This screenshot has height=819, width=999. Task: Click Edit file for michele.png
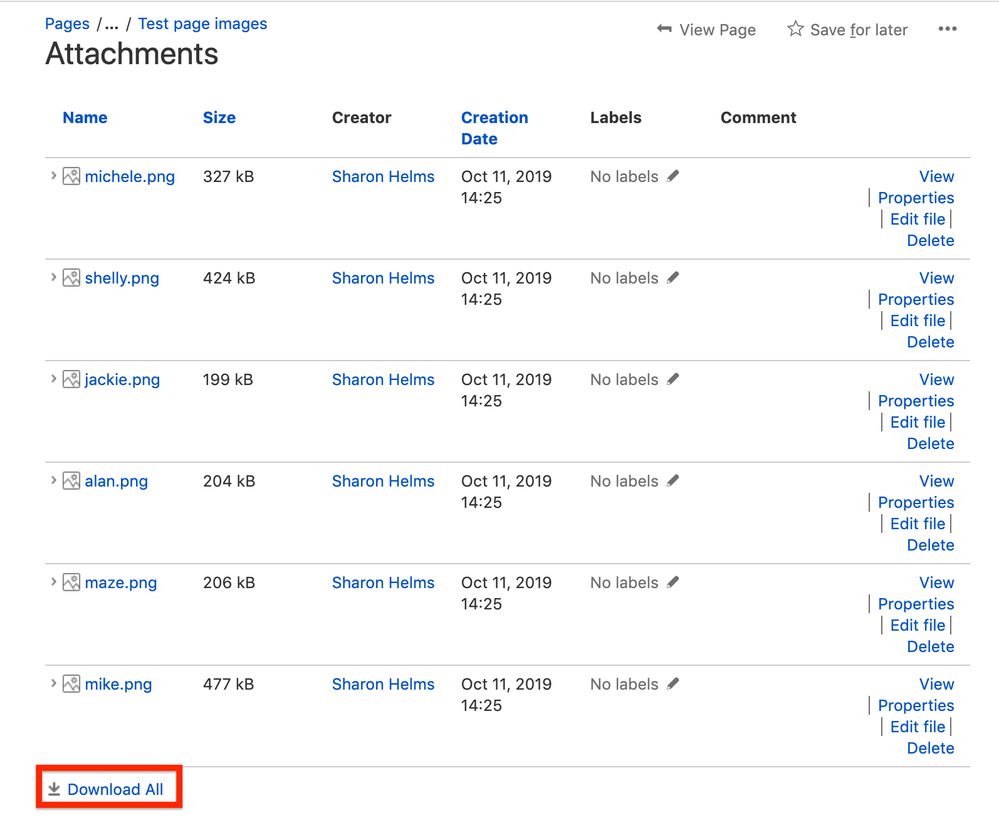coord(917,219)
